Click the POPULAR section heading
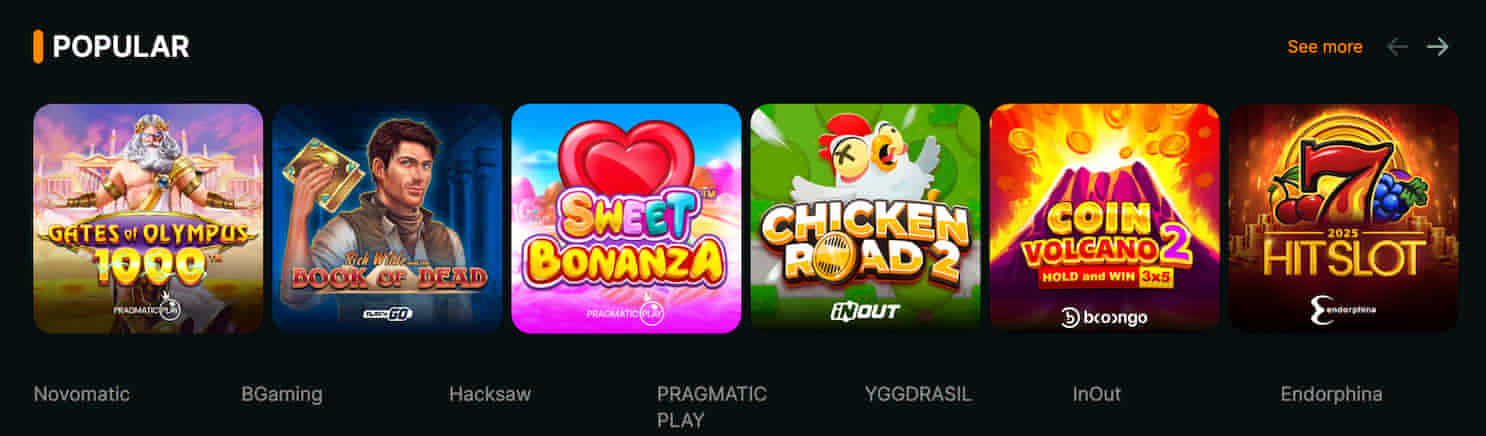Image resolution: width=1486 pixels, height=436 pixels. (121, 46)
